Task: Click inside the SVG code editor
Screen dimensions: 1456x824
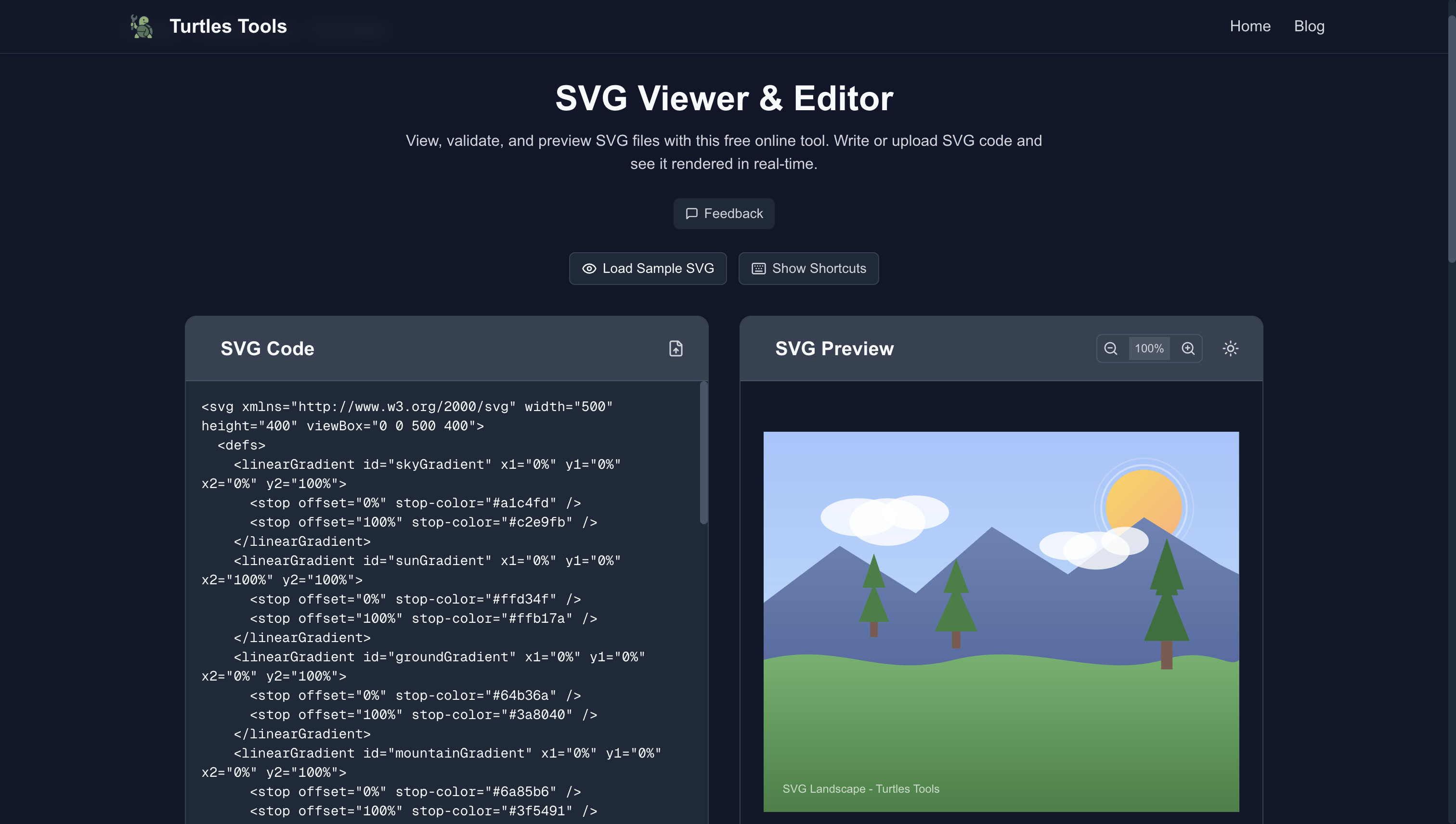Action: (442, 600)
